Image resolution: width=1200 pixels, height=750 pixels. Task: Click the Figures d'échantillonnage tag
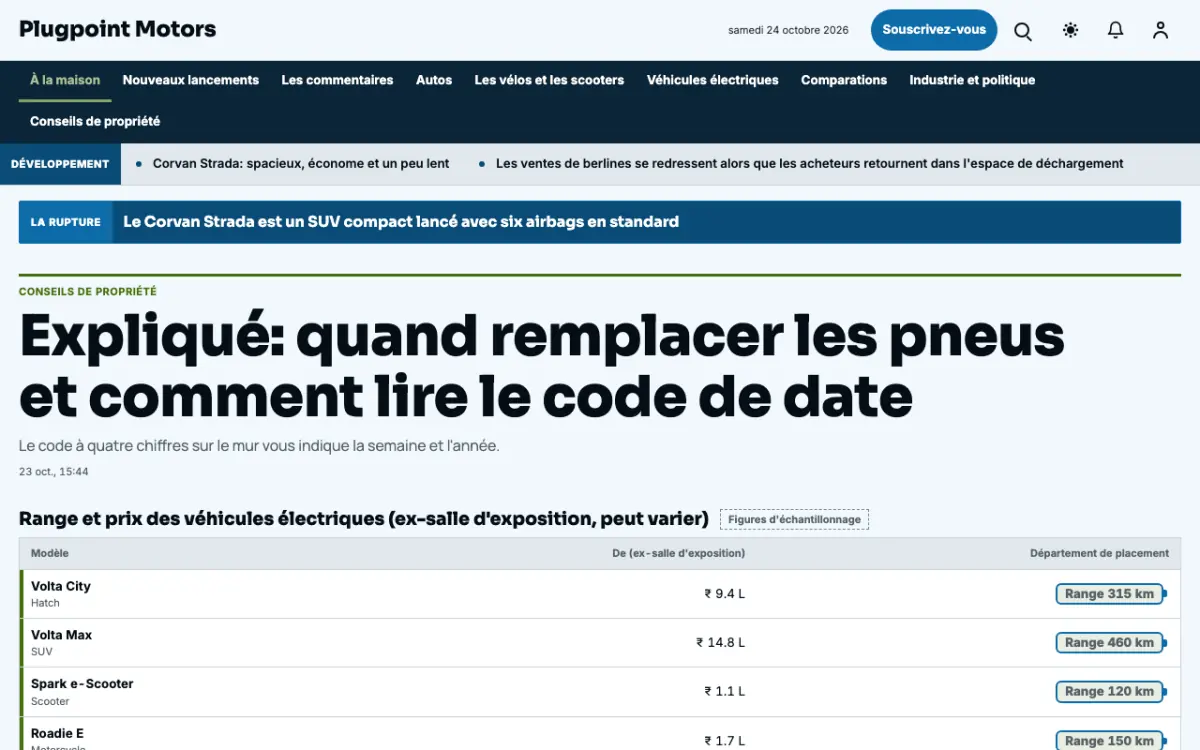point(794,520)
